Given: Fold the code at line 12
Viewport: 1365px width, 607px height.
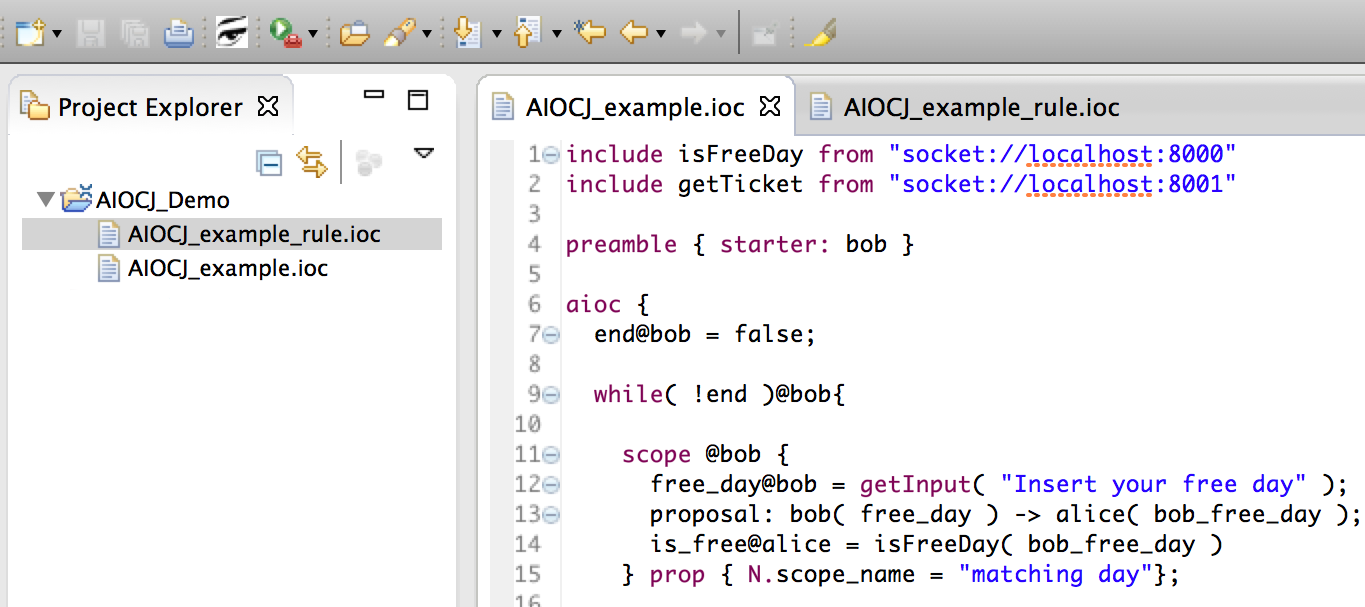Looking at the screenshot, I should tap(550, 484).
